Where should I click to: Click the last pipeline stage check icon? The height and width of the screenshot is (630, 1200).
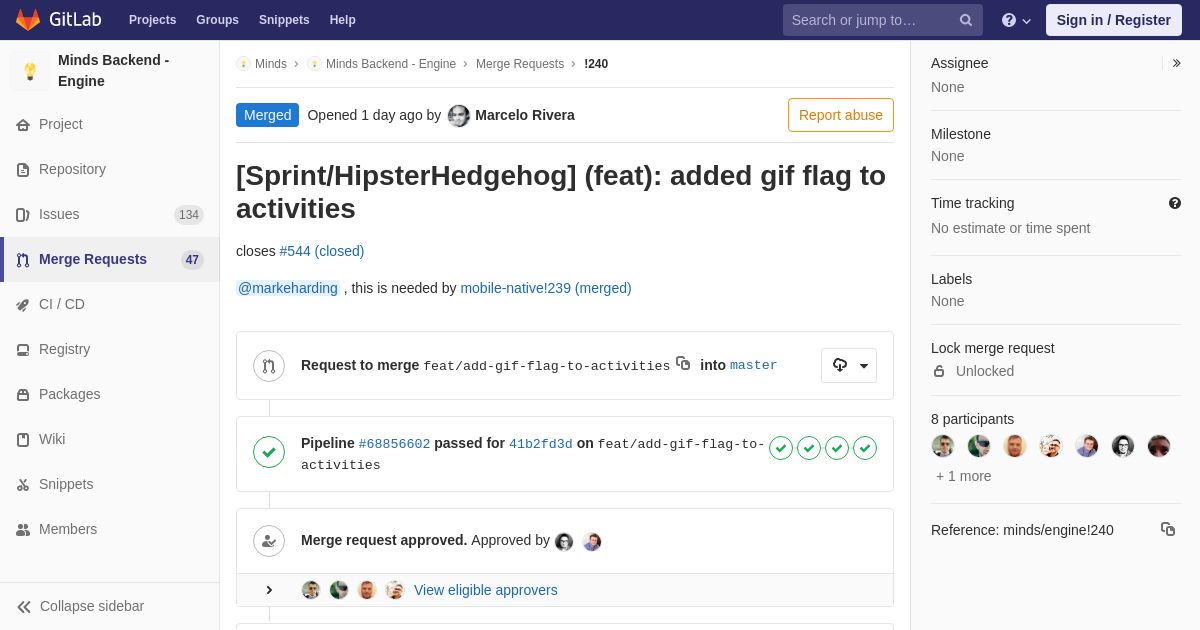coord(865,448)
